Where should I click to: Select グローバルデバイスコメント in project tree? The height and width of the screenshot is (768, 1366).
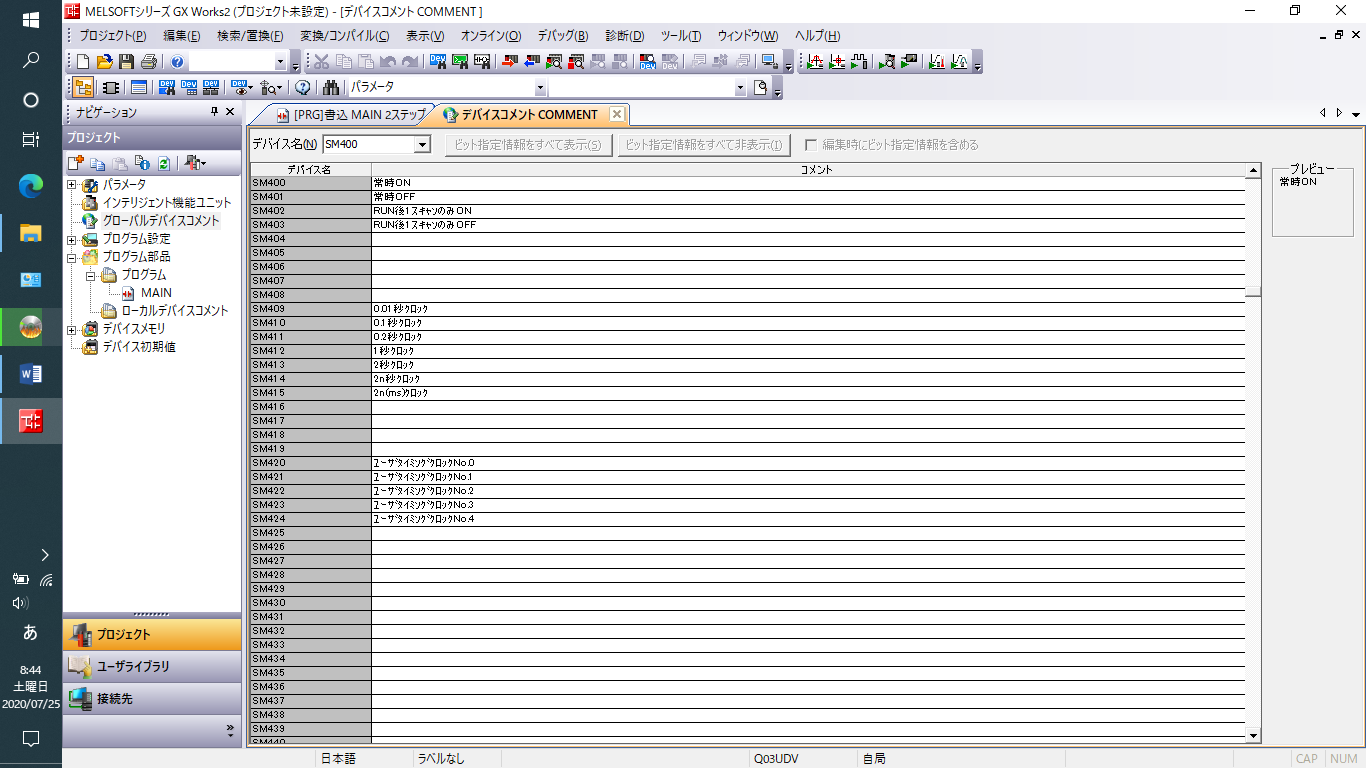point(160,221)
